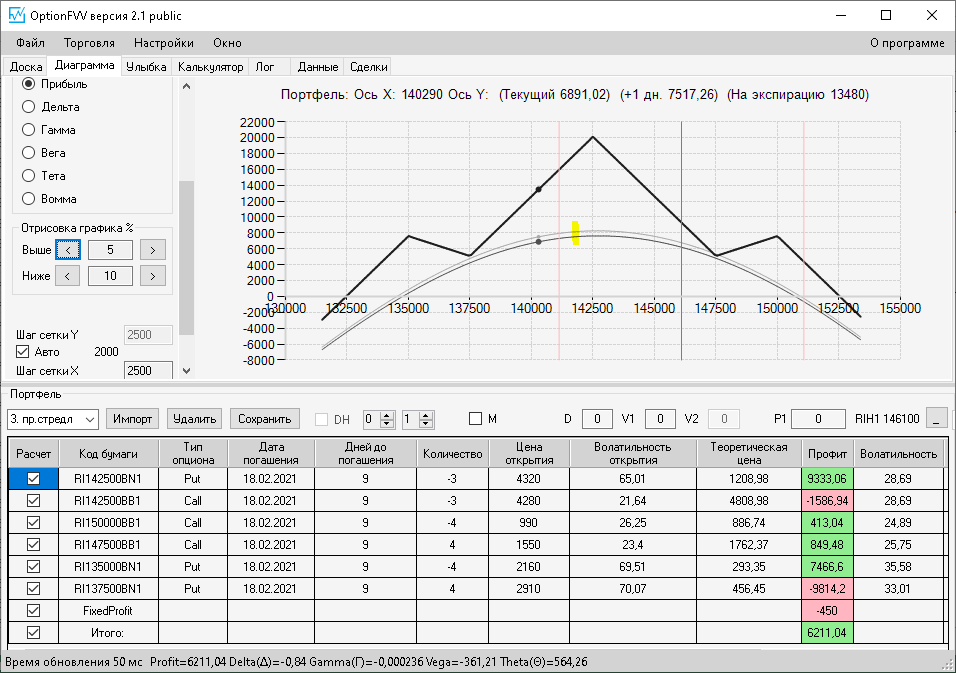Open О программе menu item

907,43
